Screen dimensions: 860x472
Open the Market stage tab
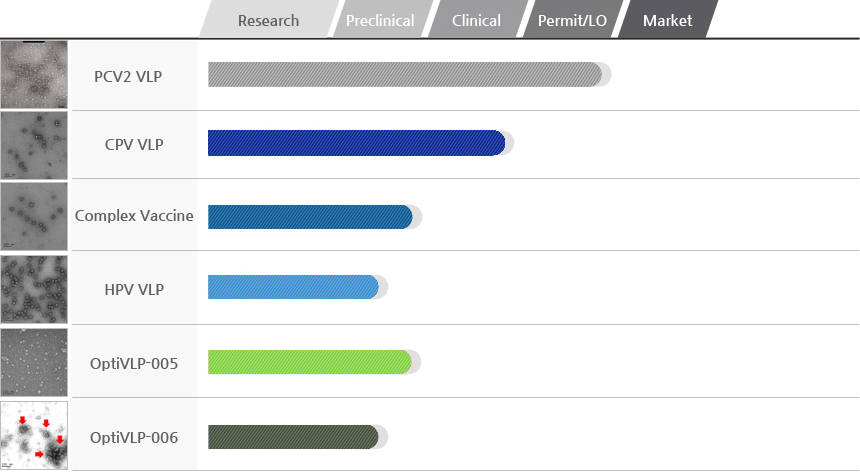click(667, 19)
